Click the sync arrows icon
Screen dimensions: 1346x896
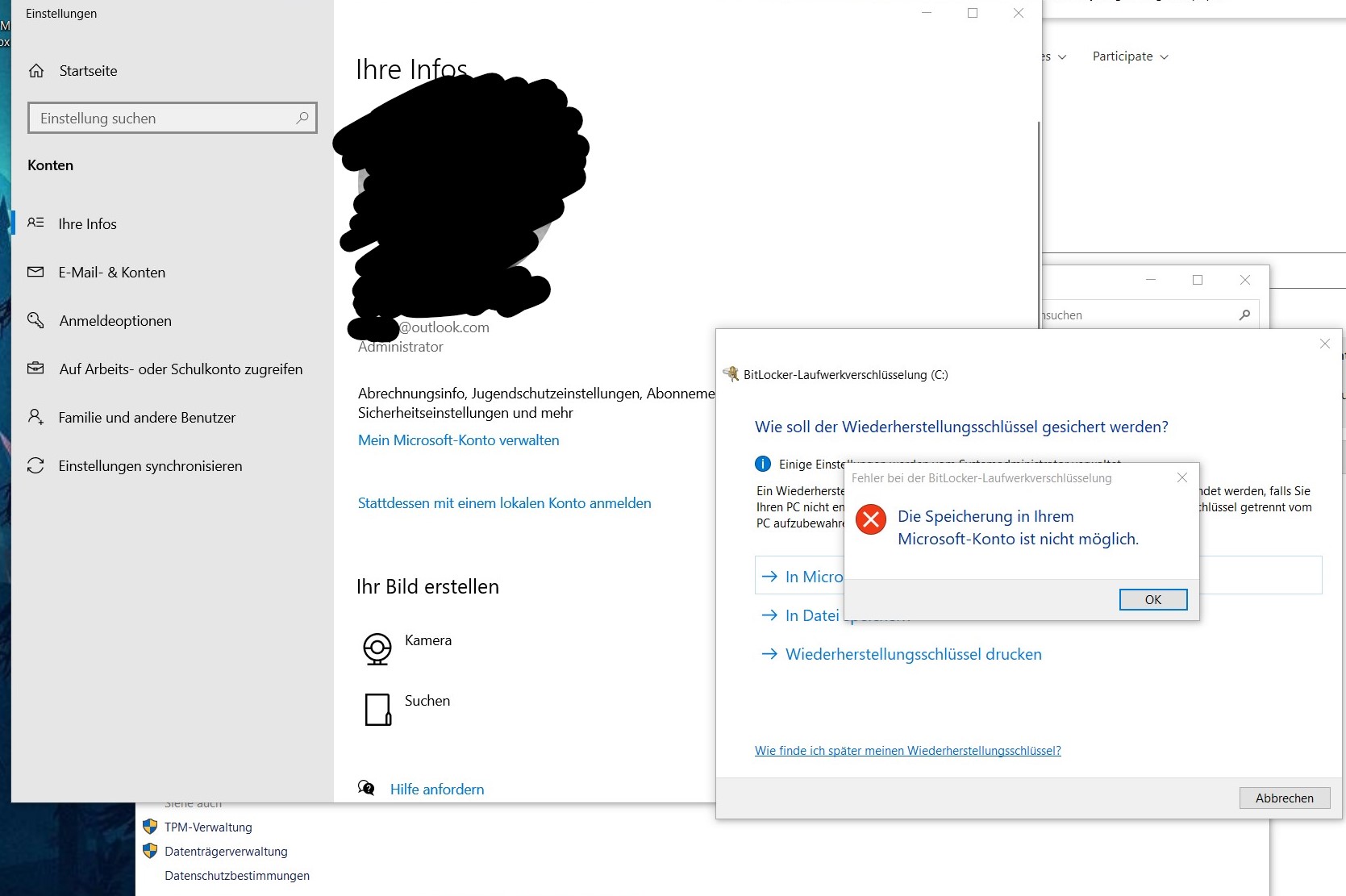(x=35, y=465)
